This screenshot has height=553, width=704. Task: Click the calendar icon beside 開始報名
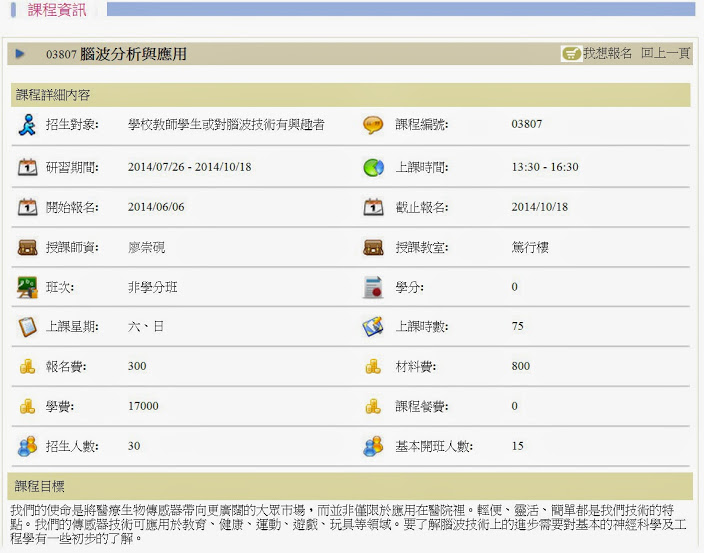point(28,207)
